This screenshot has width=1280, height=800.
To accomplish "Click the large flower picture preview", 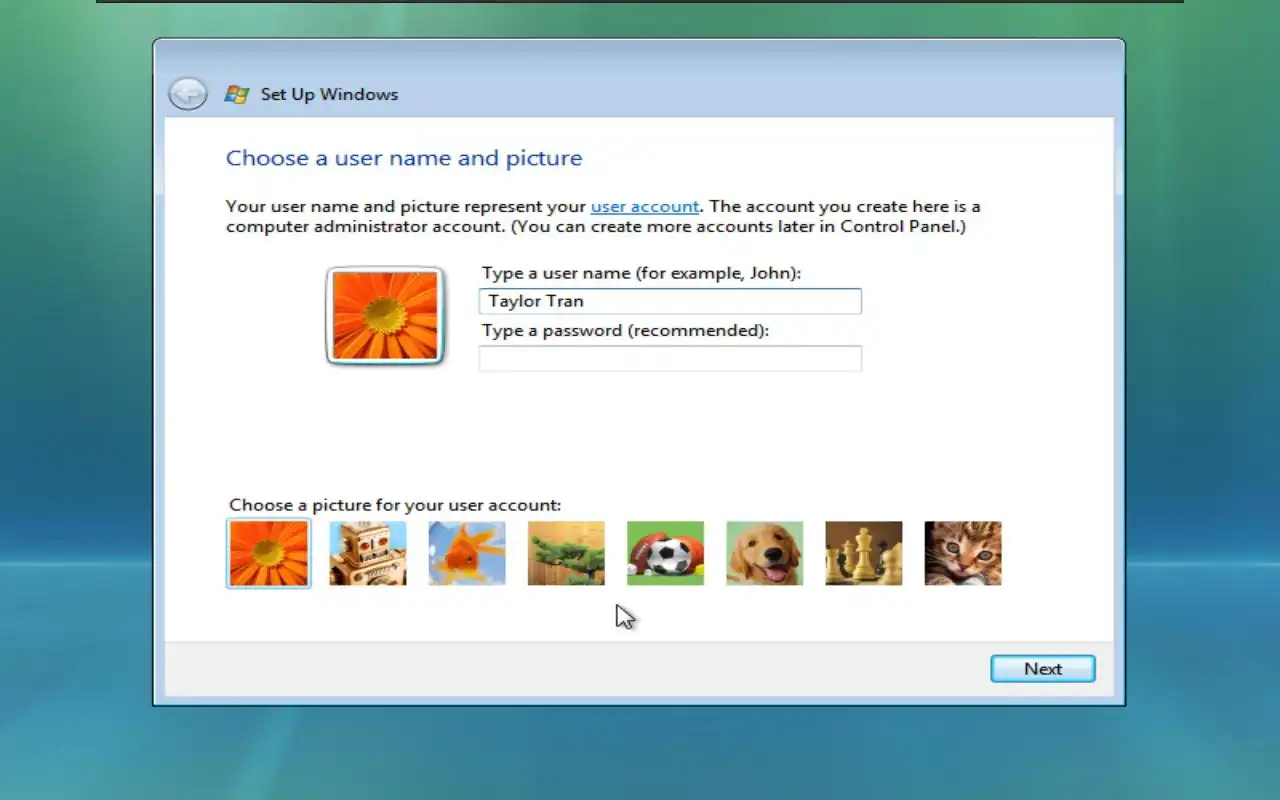I will [385, 316].
